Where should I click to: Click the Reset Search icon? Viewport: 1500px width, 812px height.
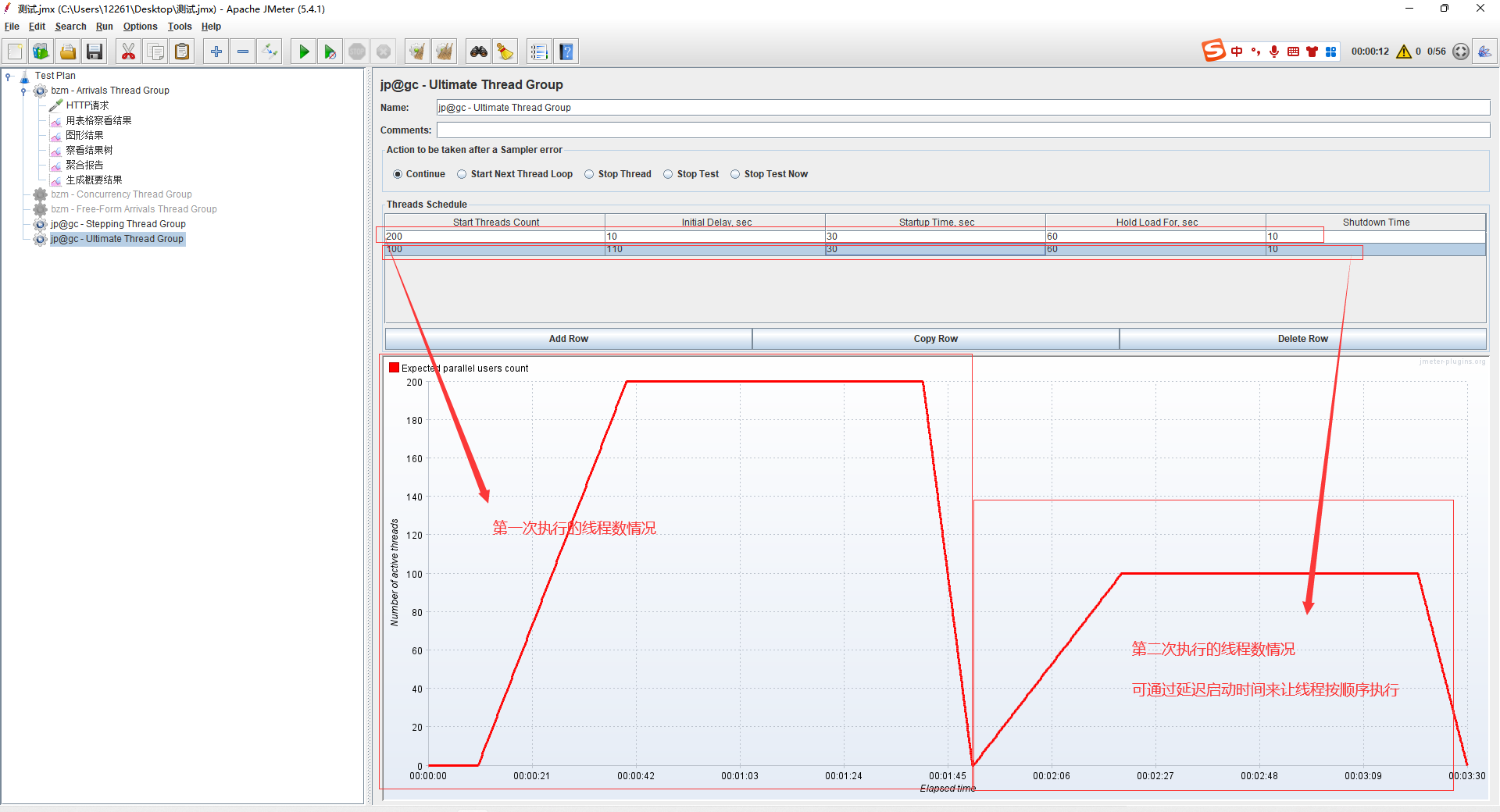click(x=505, y=52)
